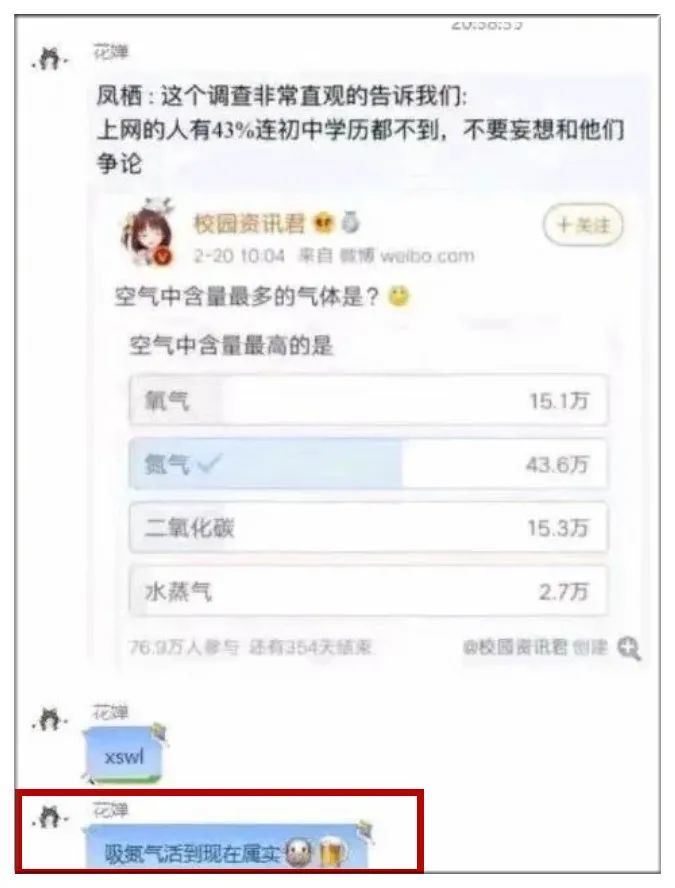This screenshot has height=888, width=675.
Task: Open the xswl chat bubble
Action: [125, 755]
